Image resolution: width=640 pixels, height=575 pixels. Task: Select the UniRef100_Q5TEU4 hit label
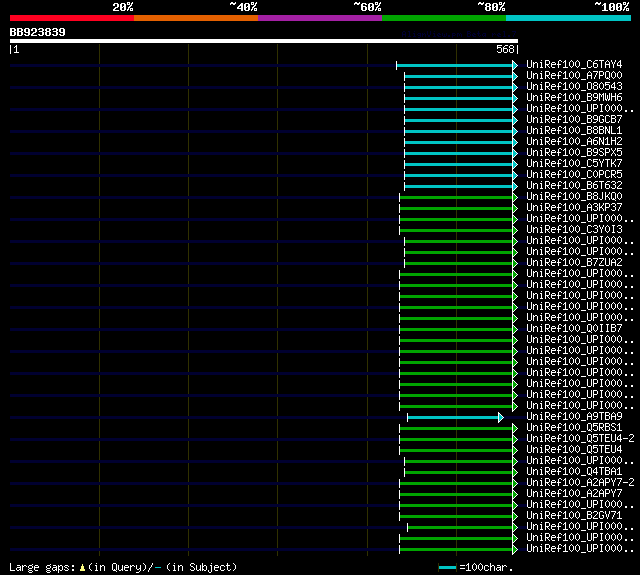pyautogui.click(x=574, y=450)
